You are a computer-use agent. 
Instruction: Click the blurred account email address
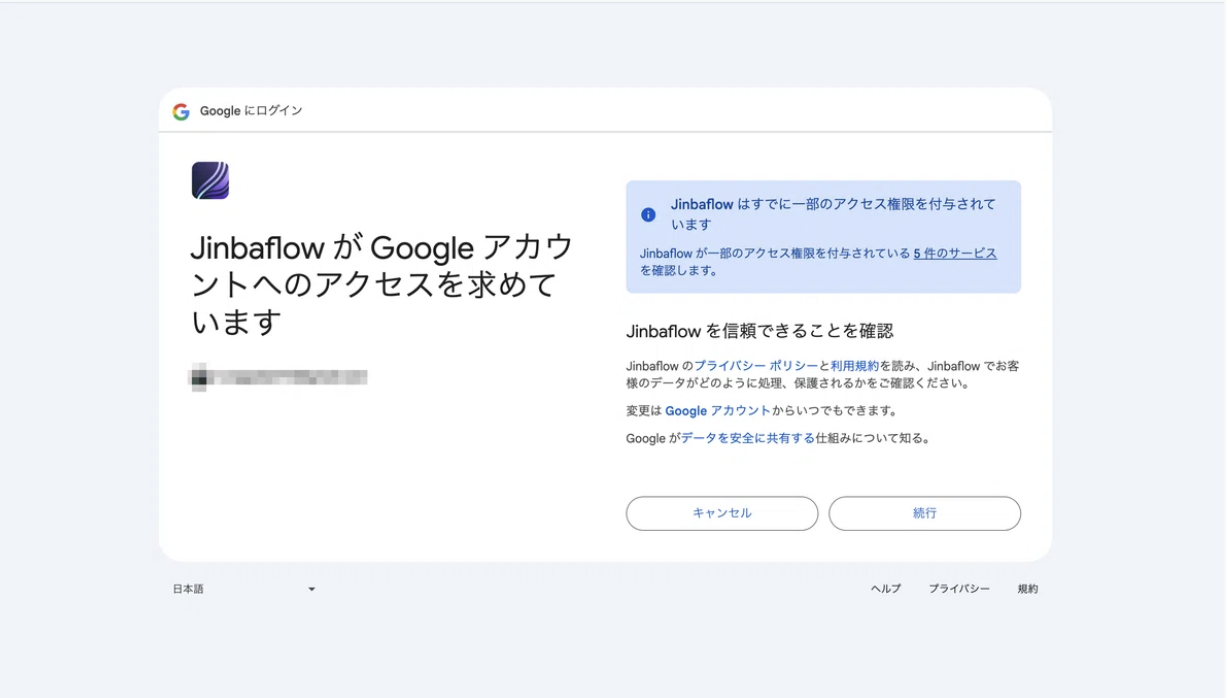coord(279,377)
